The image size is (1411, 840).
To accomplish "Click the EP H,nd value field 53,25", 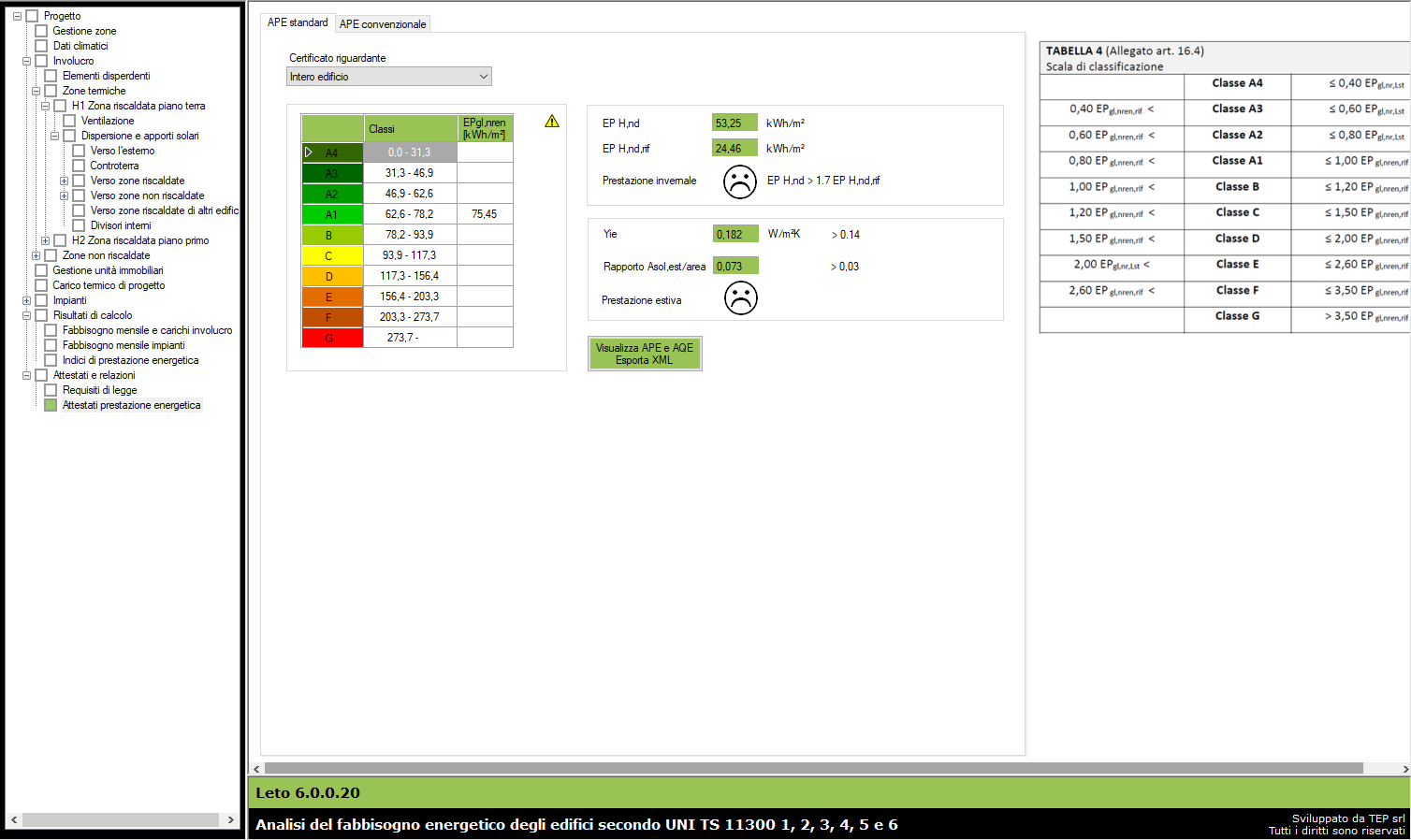I will point(734,123).
